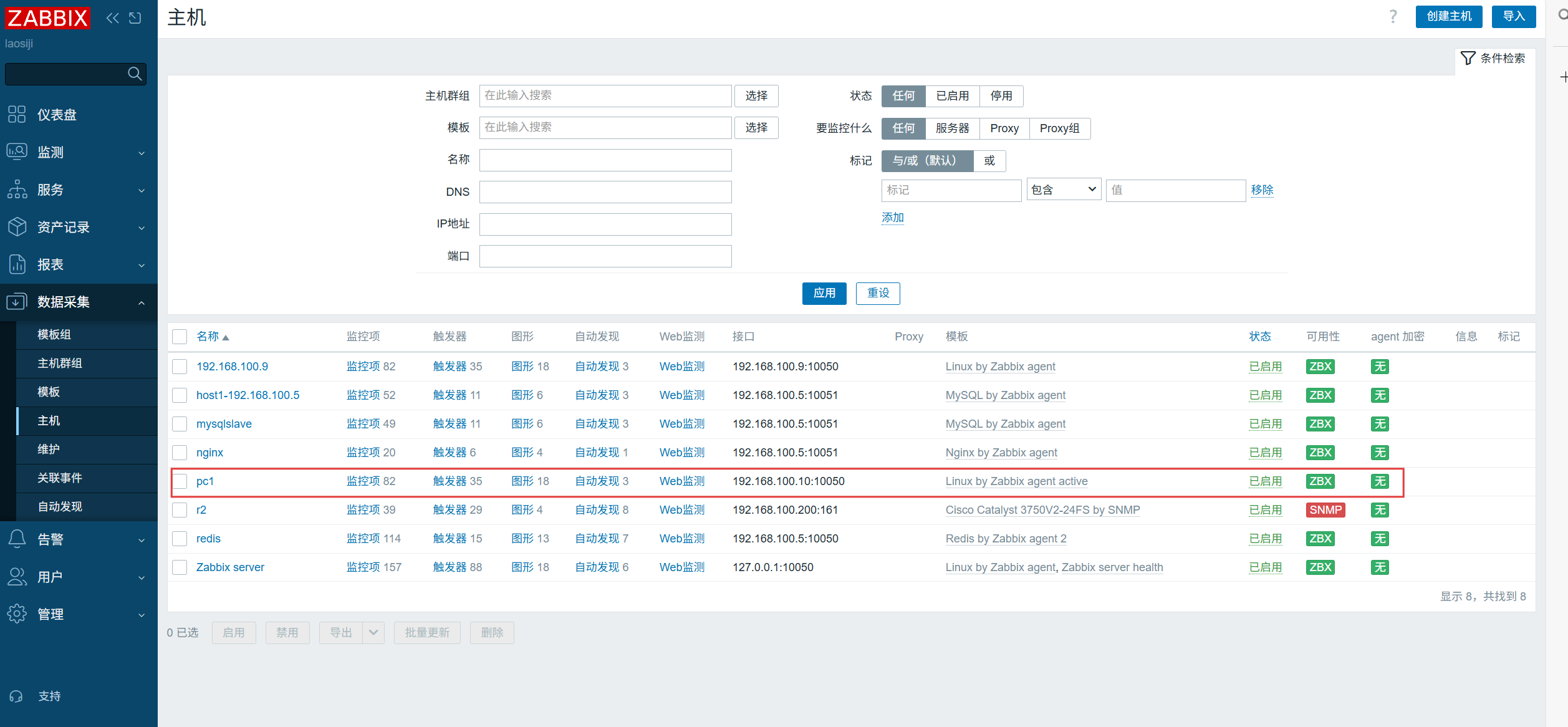1568x727 pixels.
Task: Click ZBX badge for mysqlslave row
Action: click(1320, 424)
